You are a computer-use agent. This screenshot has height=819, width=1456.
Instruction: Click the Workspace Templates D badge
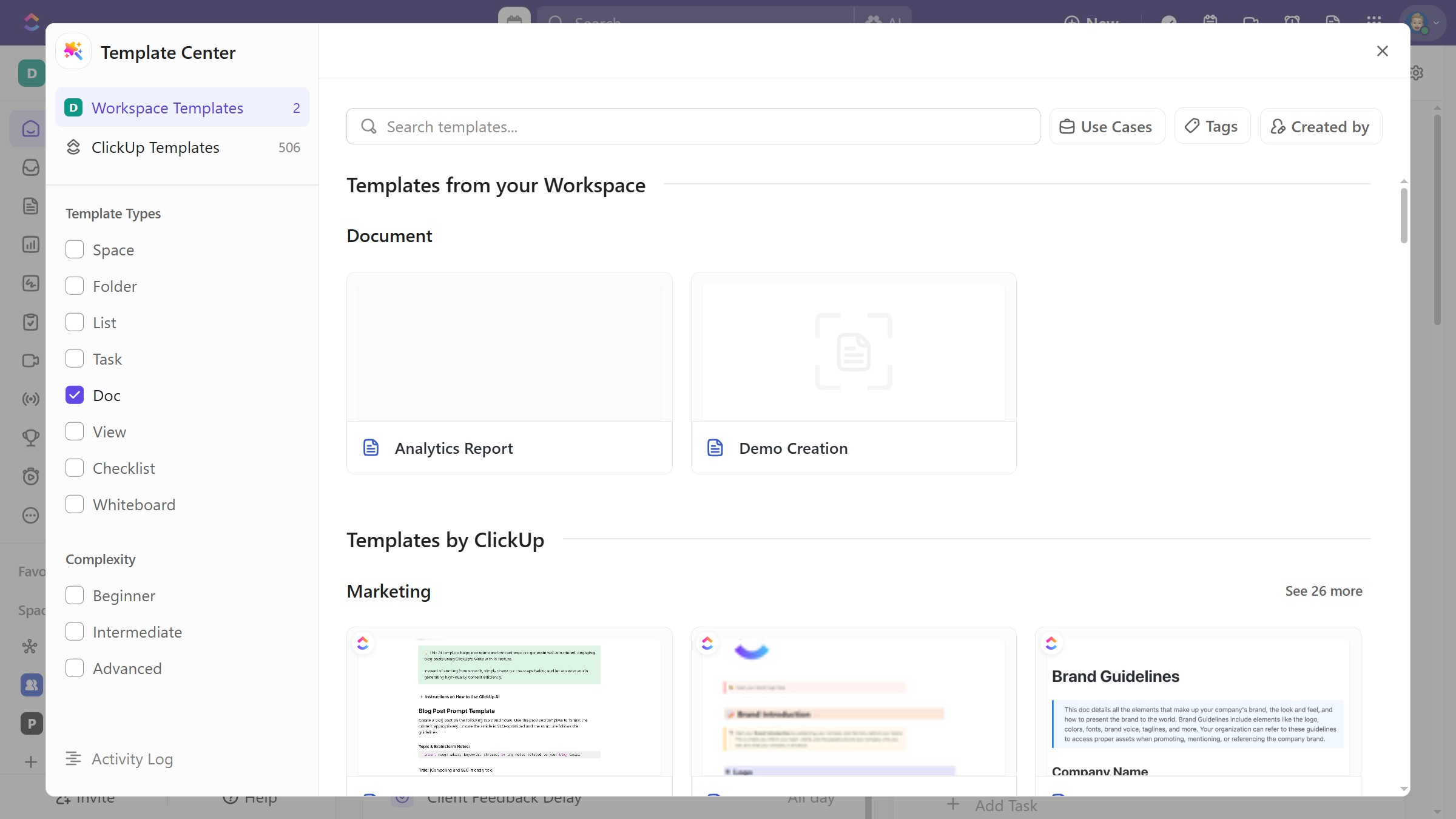tap(73, 108)
